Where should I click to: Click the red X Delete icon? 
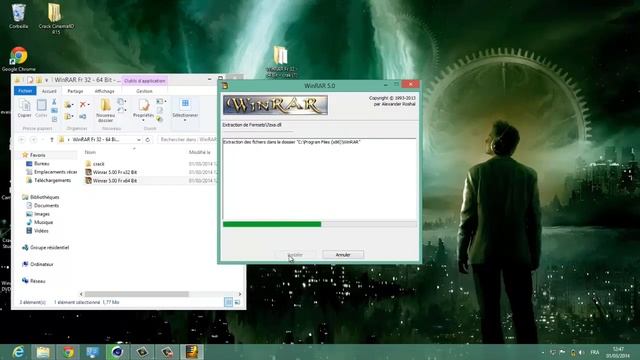click(x=83, y=105)
